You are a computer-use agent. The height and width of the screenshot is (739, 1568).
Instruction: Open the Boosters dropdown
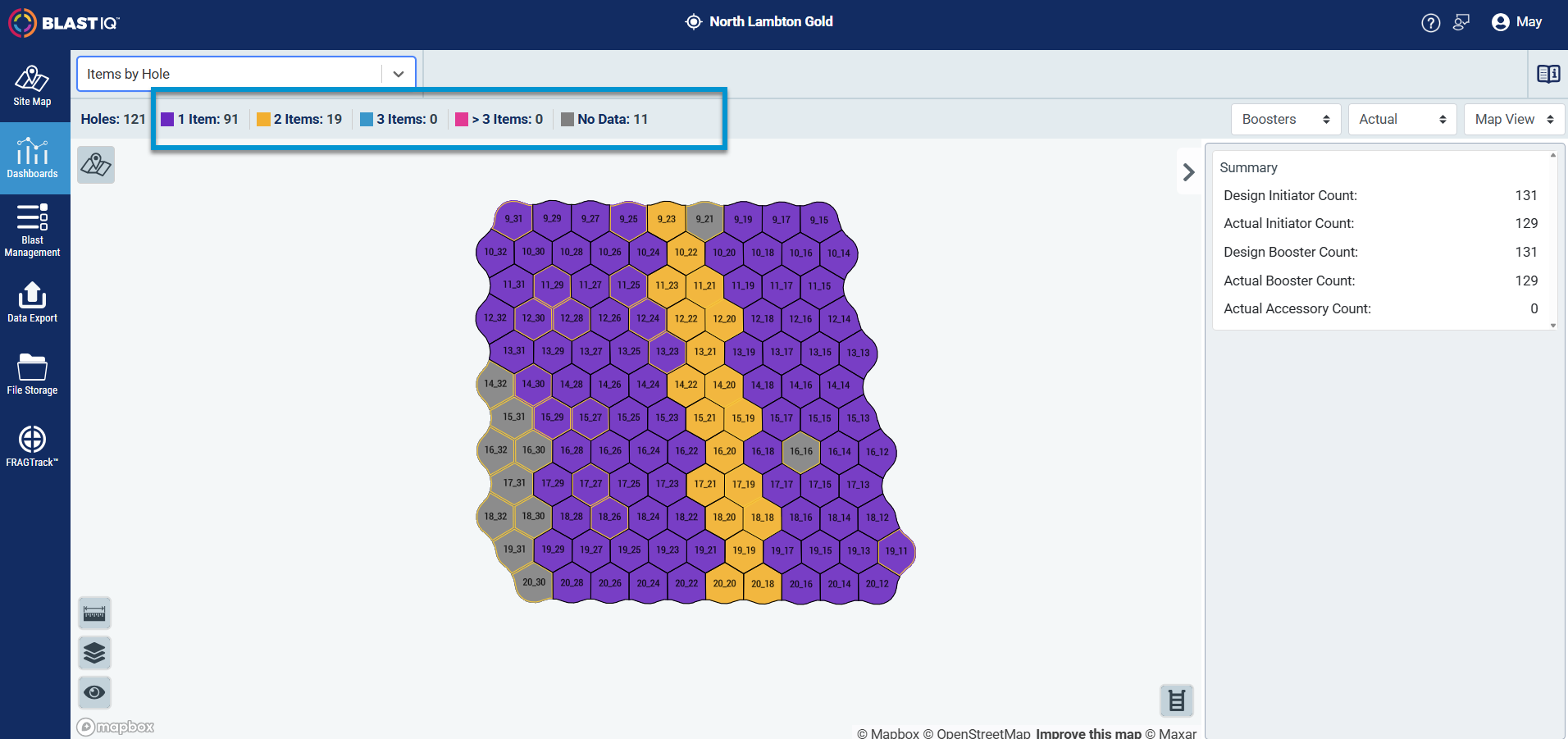[x=1286, y=120]
